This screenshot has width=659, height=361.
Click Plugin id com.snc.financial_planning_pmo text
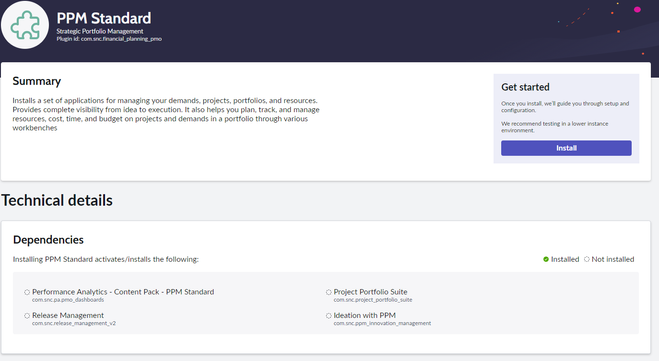click(x=109, y=39)
